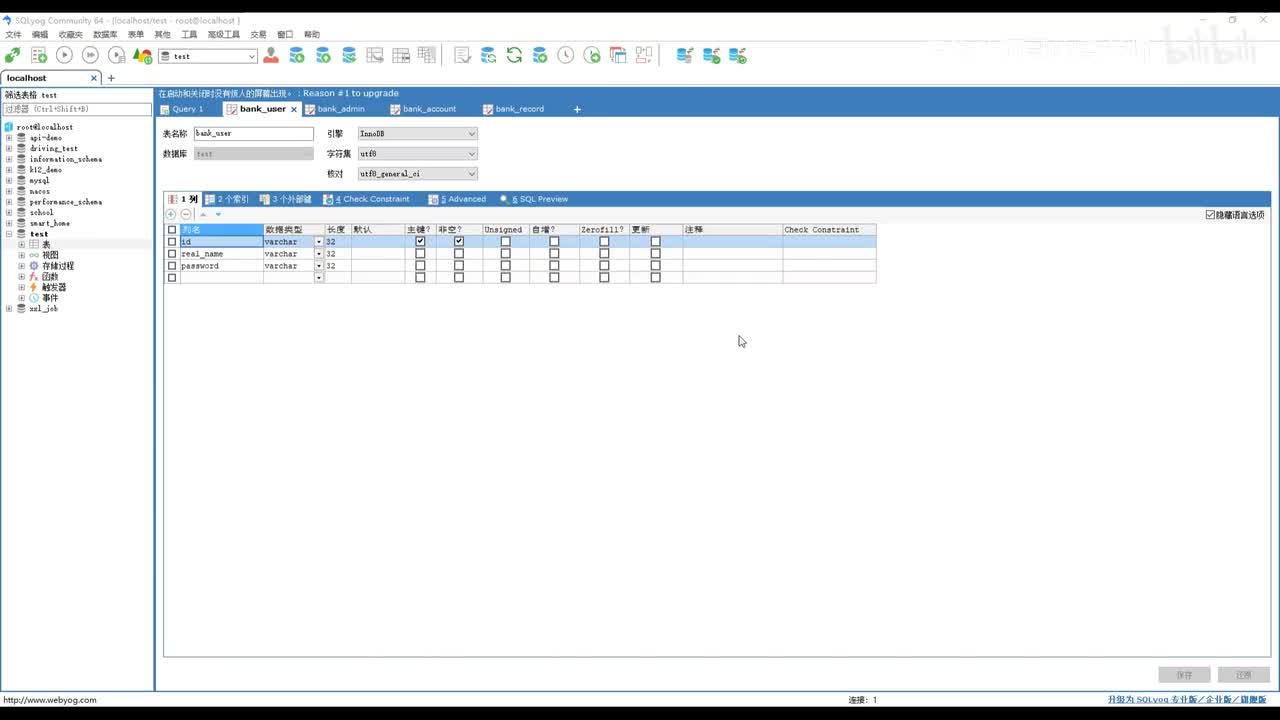
Task: Click the schedule clock toolbar icon
Action: (566, 56)
